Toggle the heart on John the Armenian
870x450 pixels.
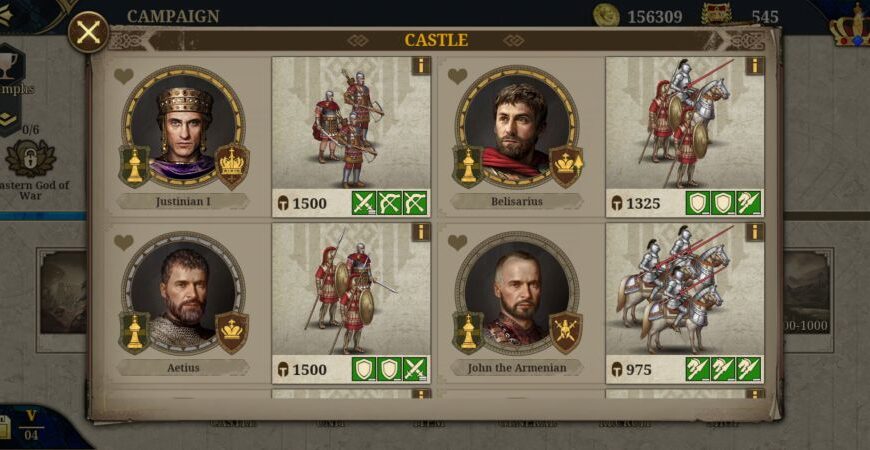point(457,242)
